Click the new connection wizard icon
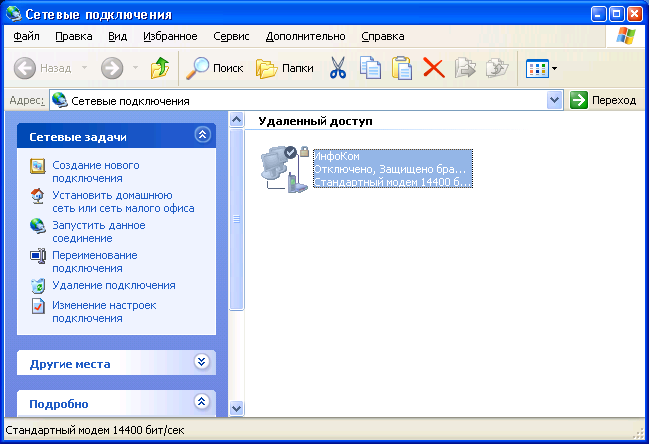649x444 pixels. click(x=38, y=166)
